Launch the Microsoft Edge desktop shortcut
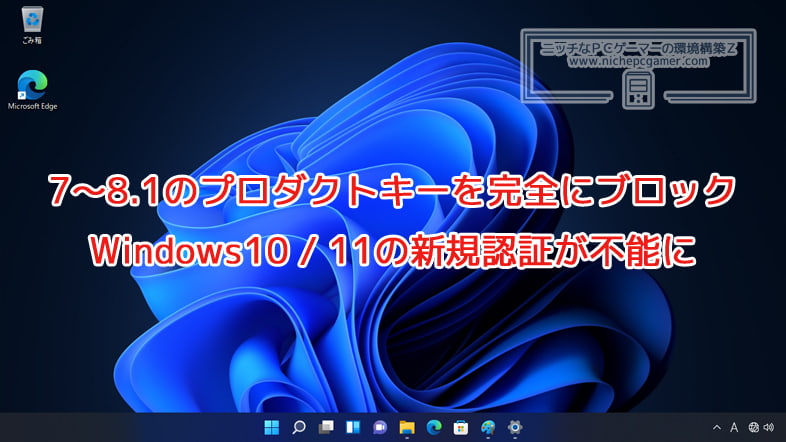The height and width of the screenshot is (442, 786). tap(33, 90)
